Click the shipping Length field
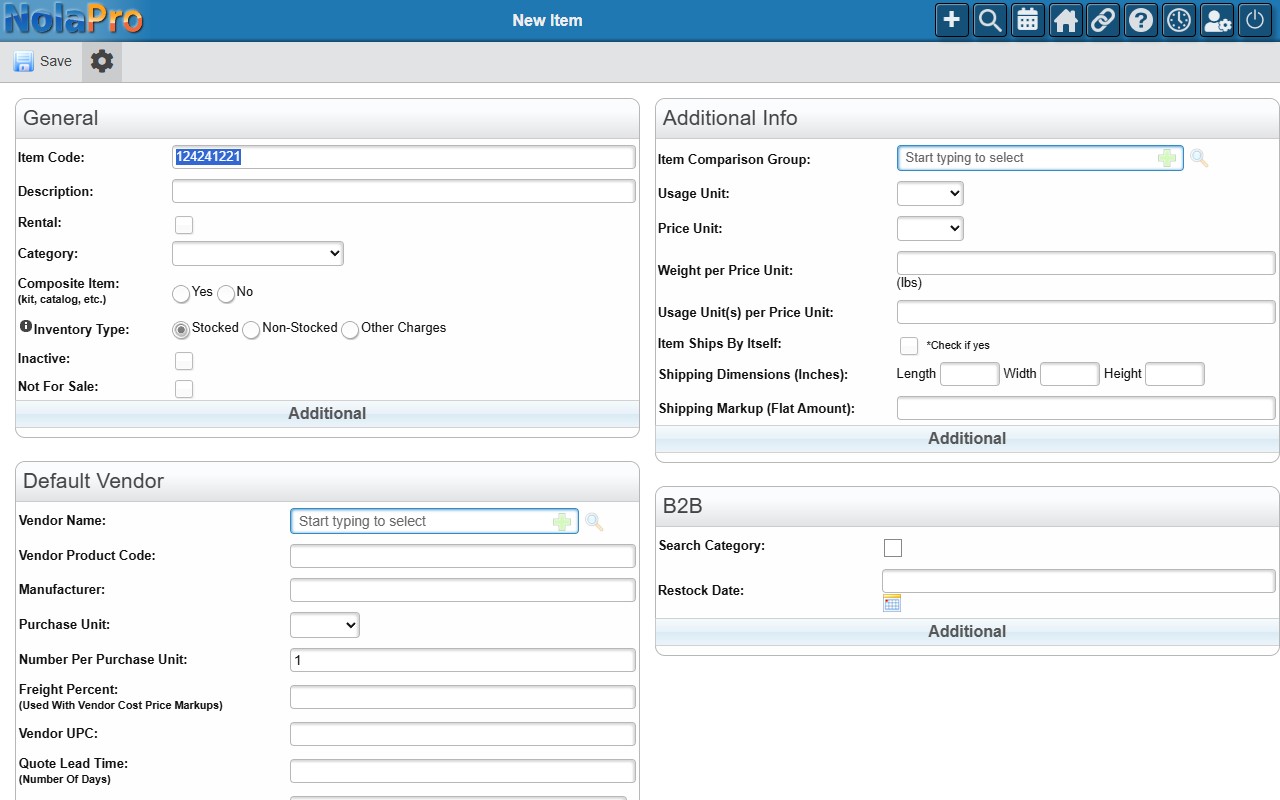The image size is (1280, 800). click(970, 374)
